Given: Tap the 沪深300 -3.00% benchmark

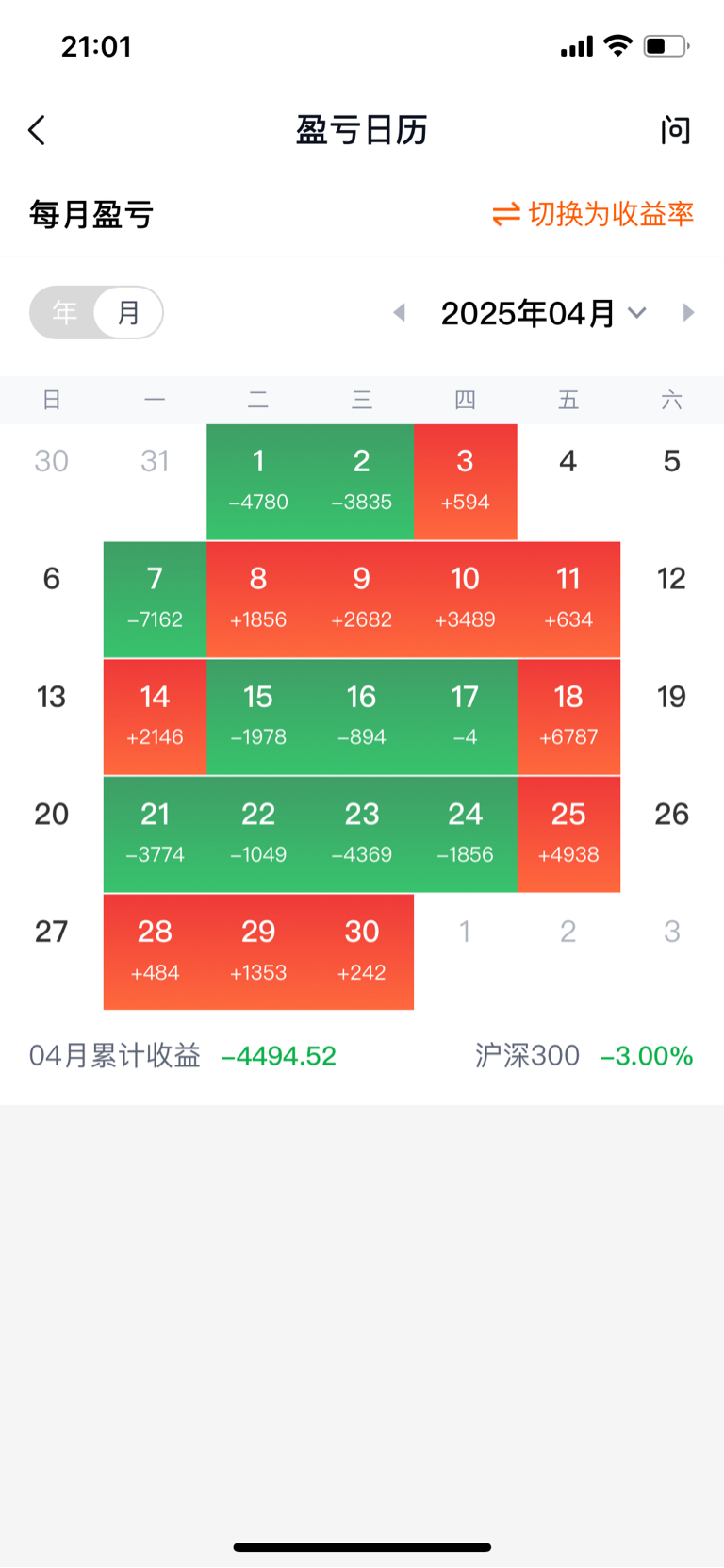Looking at the screenshot, I should pyautogui.click(x=584, y=1055).
